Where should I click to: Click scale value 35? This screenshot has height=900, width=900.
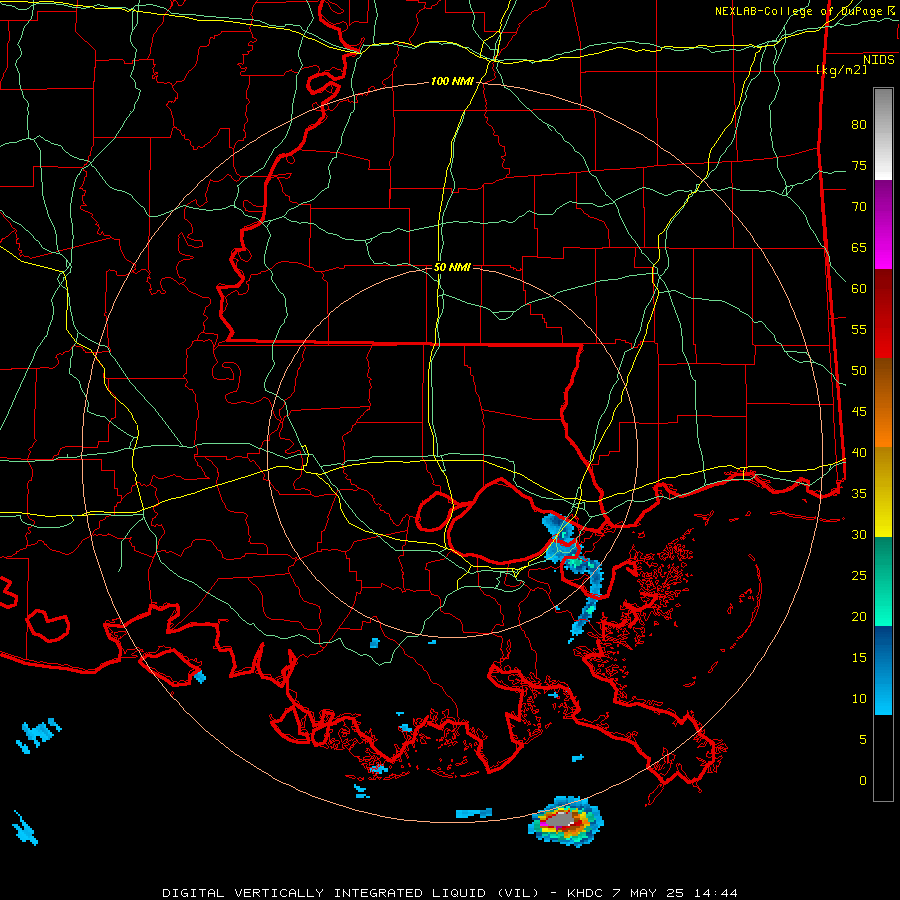pos(859,494)
